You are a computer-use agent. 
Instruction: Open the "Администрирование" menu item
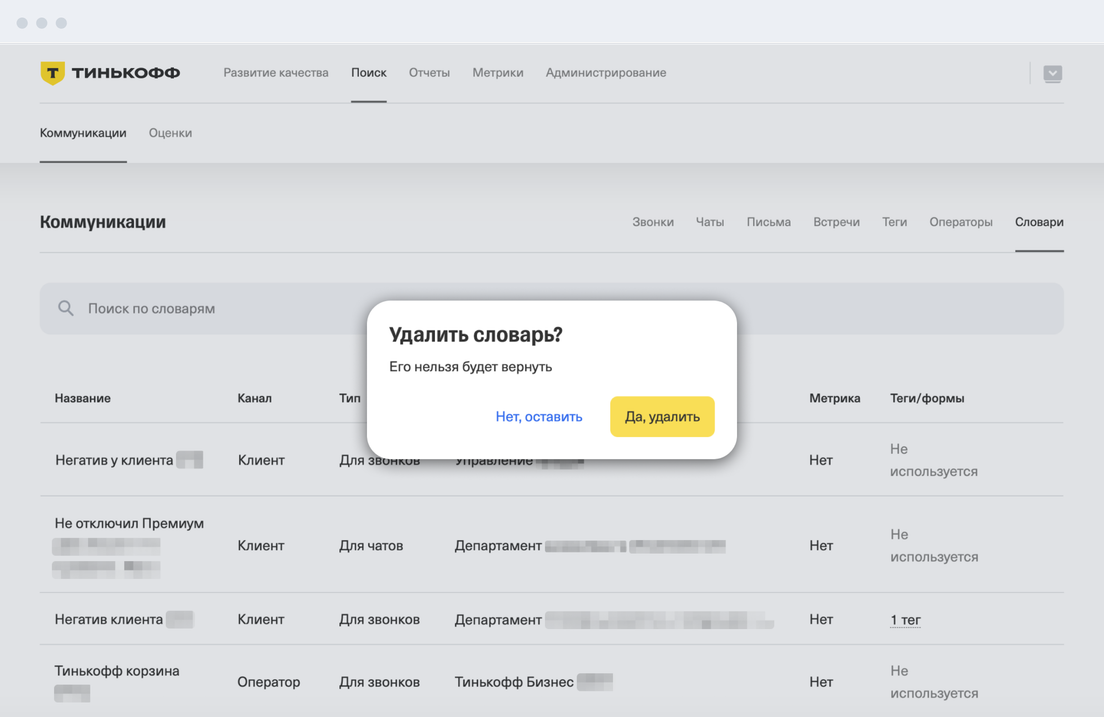tap(605, 73)
